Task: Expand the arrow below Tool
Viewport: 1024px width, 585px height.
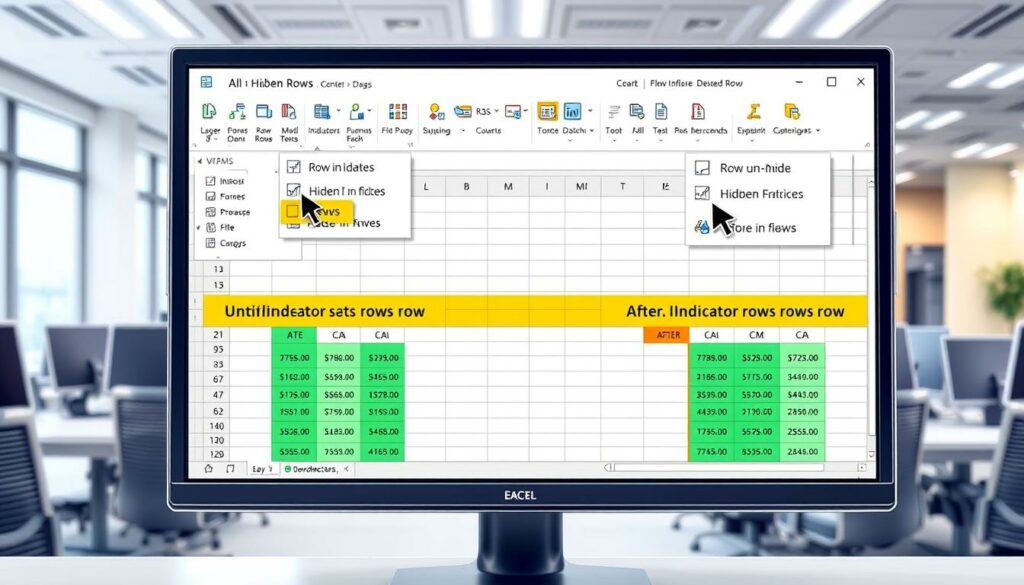Action: 614,140
